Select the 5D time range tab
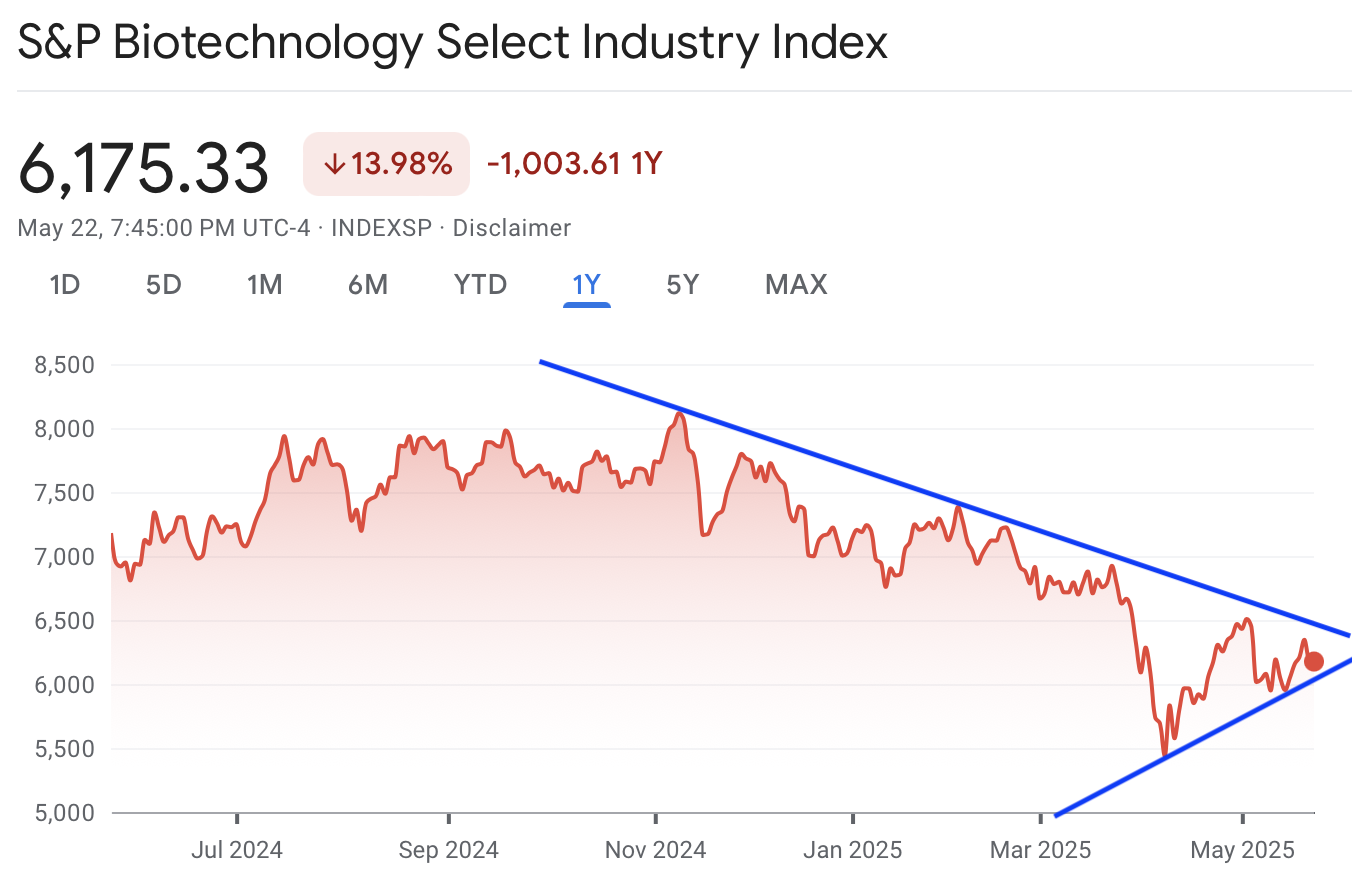1352x878 pixels. coord(164,285)
